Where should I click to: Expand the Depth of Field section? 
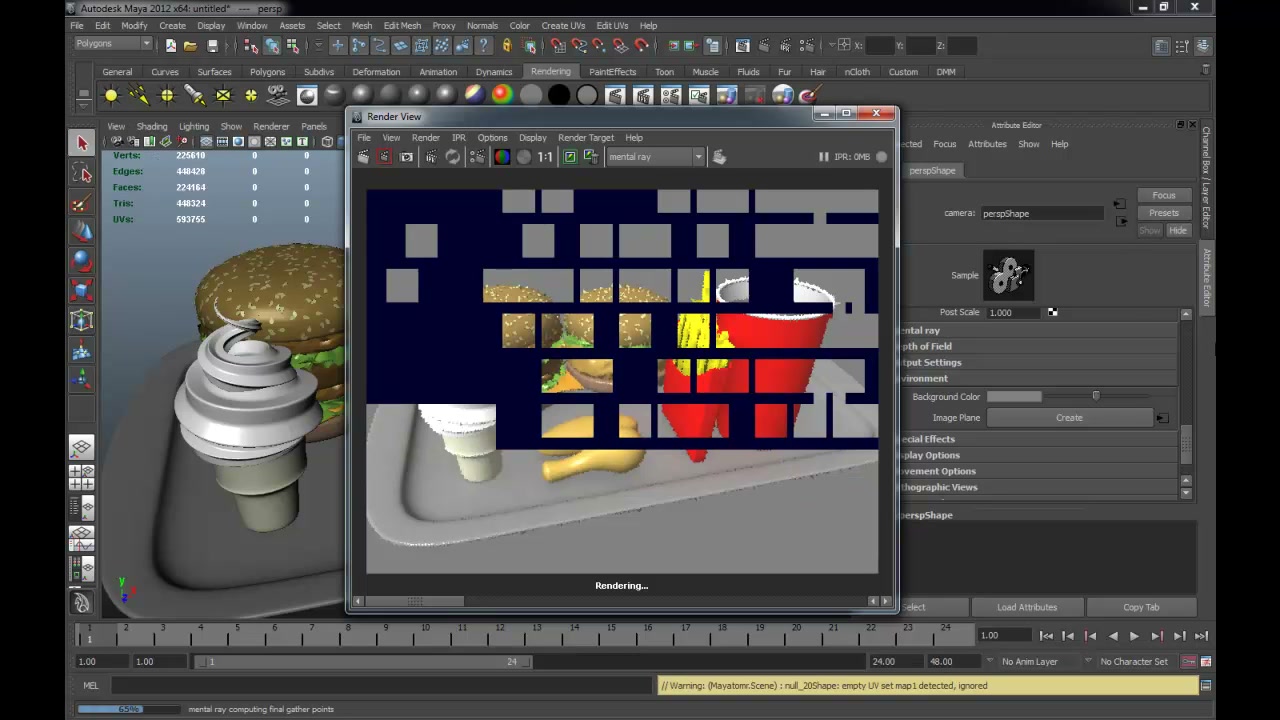click(x=1040, y=346)
